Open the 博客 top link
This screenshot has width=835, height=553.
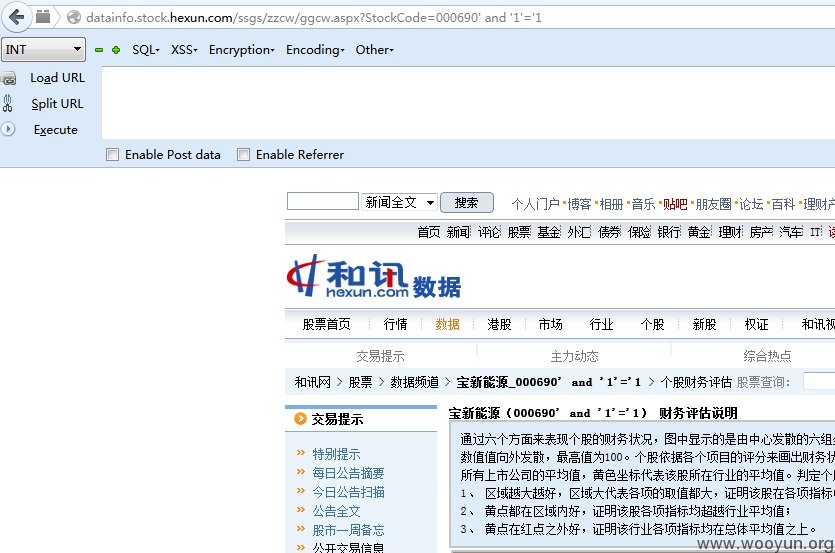579,204
